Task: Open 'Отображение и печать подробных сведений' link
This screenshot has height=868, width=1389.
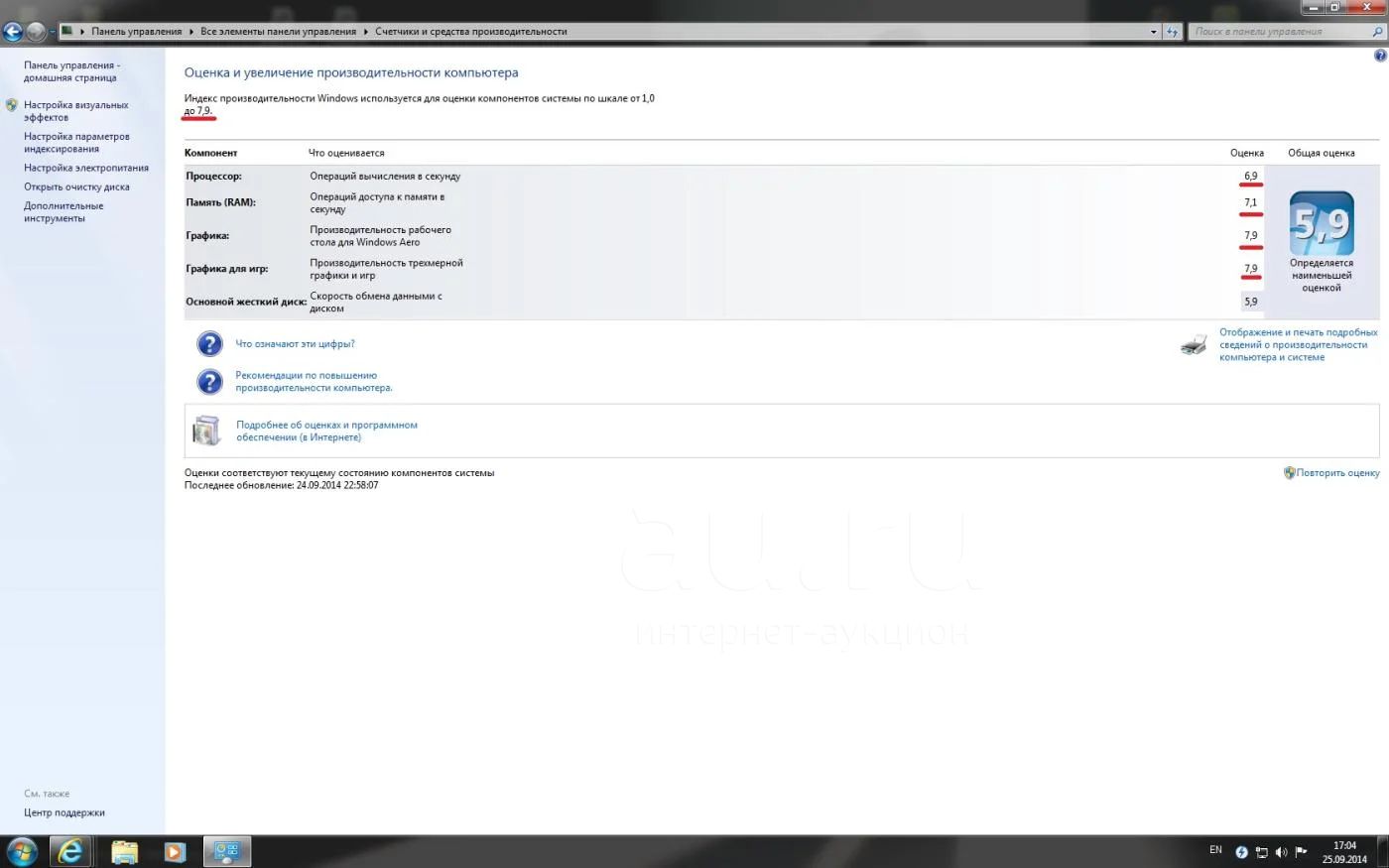Action: coord(1299,345)
